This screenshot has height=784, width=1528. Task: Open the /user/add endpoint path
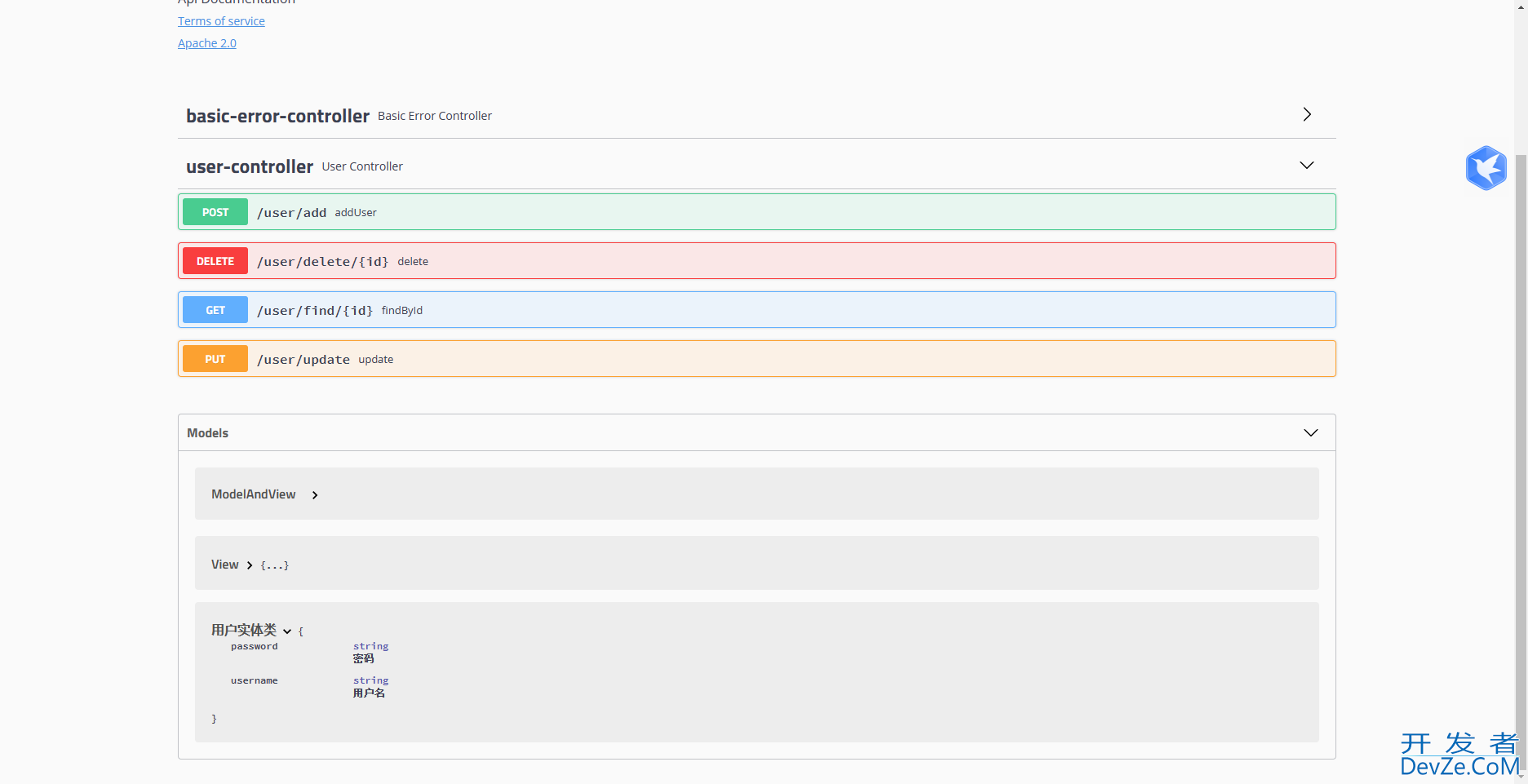point(291,213)
